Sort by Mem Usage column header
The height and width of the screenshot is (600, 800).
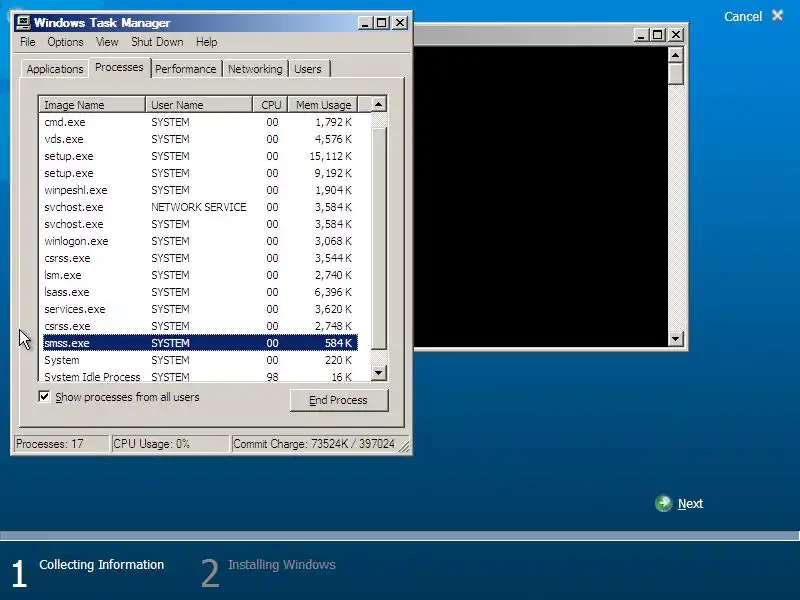pos(323,105)
